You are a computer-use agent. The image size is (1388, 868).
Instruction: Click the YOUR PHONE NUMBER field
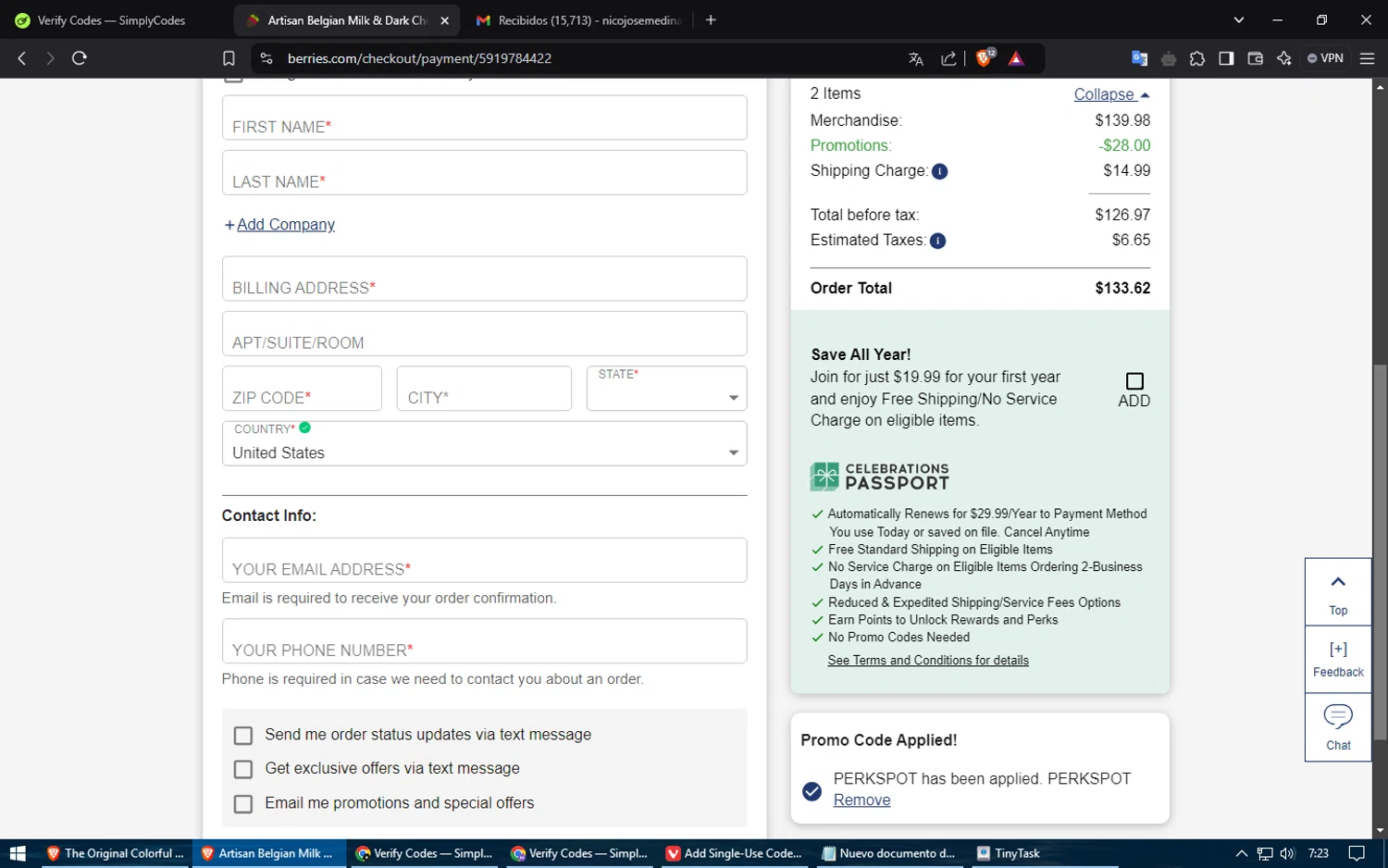[484, 641]
